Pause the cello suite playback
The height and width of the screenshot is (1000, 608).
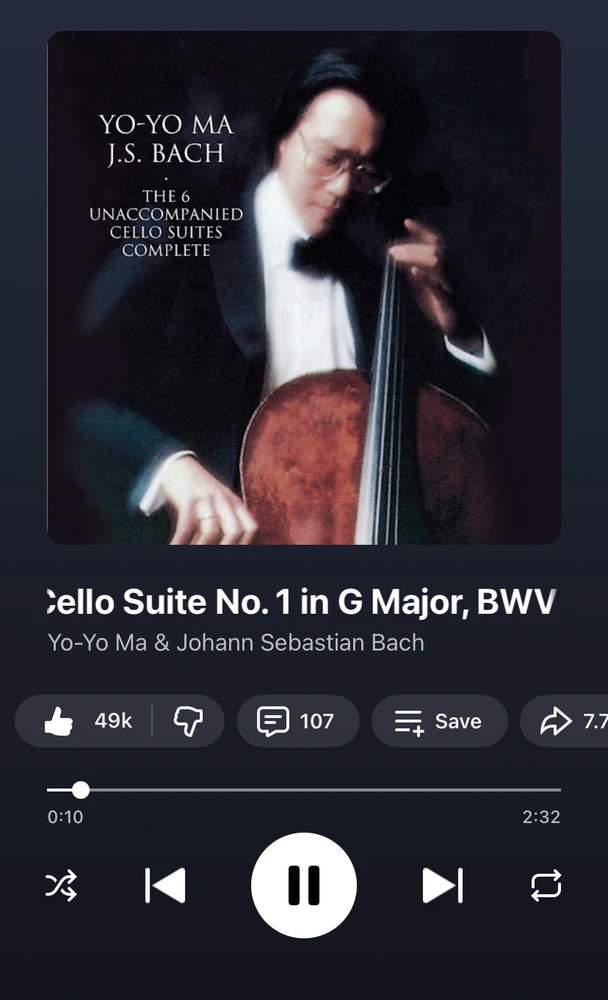click(304, 885)
